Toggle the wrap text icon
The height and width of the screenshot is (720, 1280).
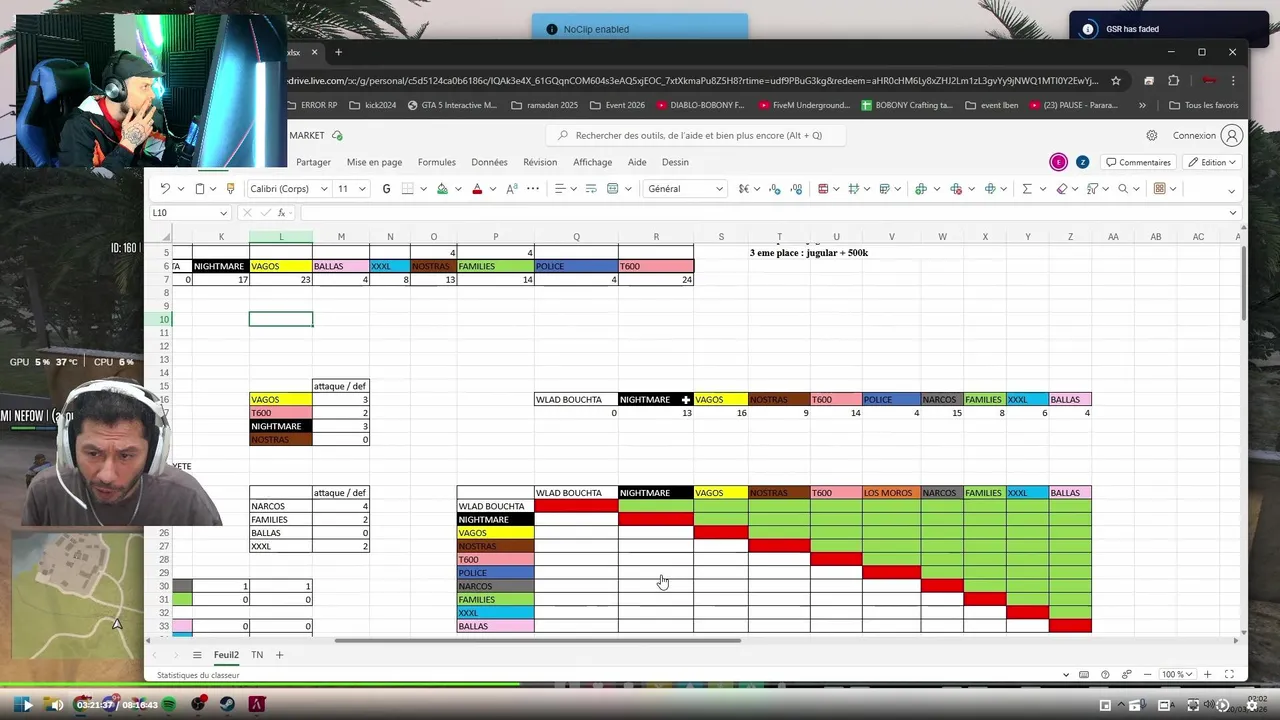(x=591, y=188)
